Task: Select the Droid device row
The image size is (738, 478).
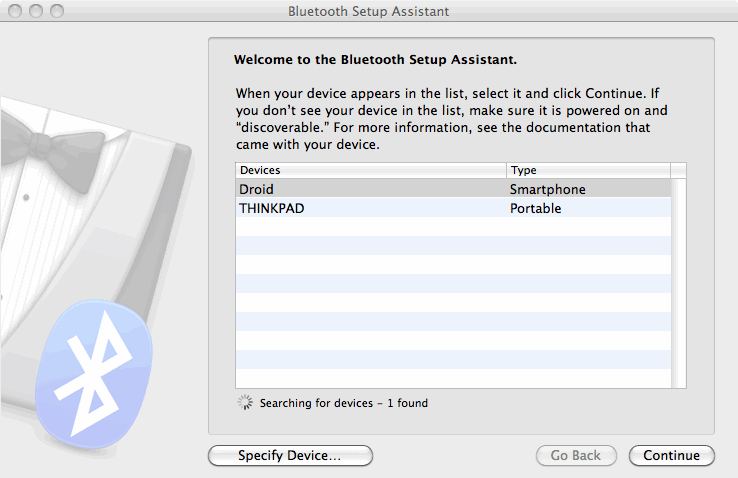Action: (370, 189)
